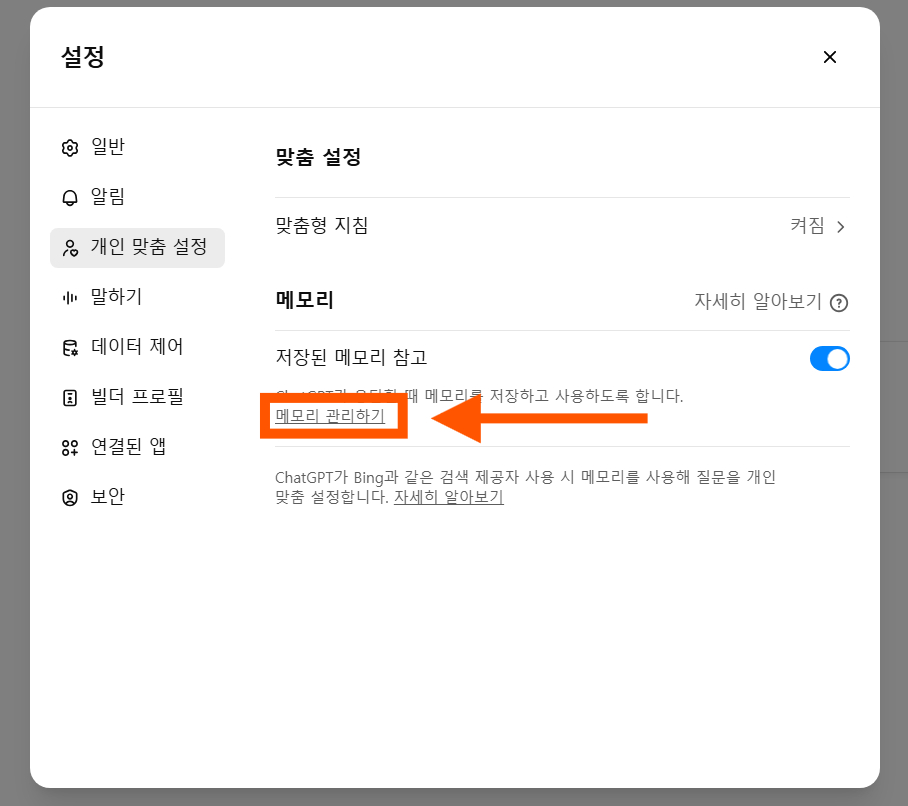Close the 설정 dialog with the X

(830, 57)
